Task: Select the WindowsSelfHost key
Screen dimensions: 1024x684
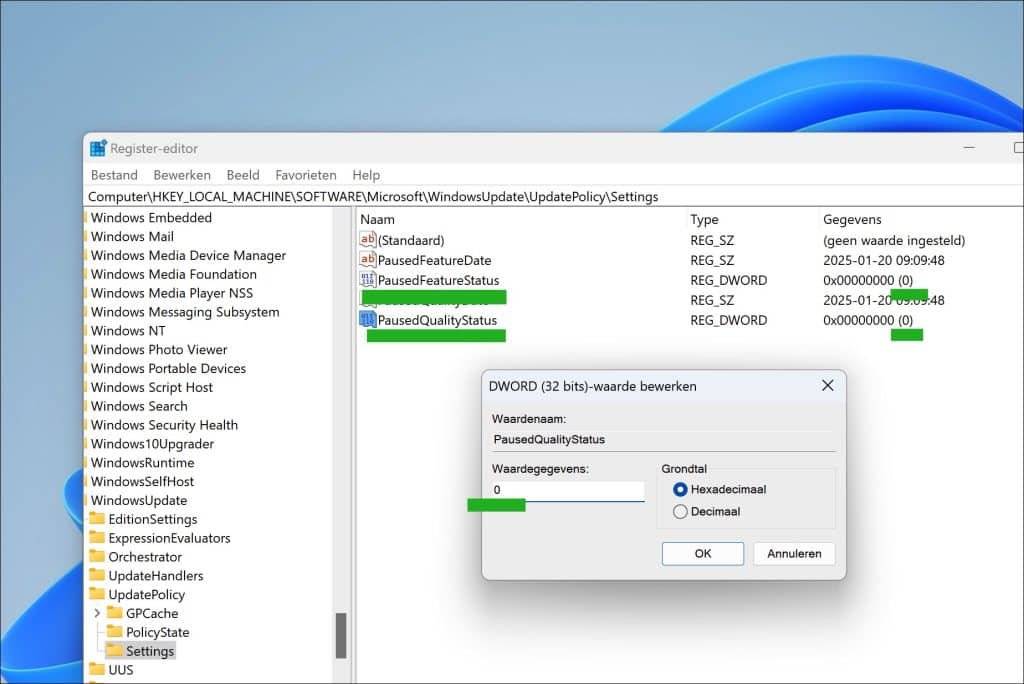Action: (x=142, y=481)
